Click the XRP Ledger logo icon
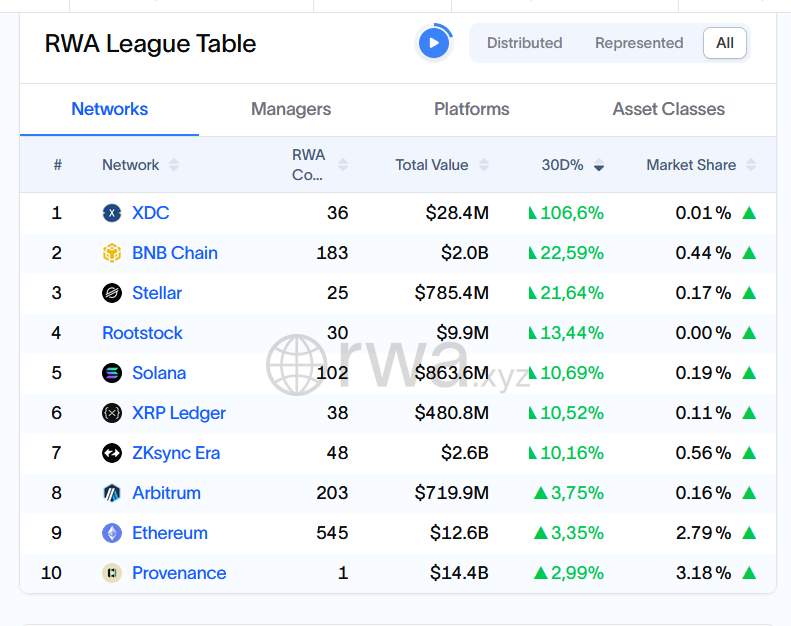 click(x=112, y=413)
